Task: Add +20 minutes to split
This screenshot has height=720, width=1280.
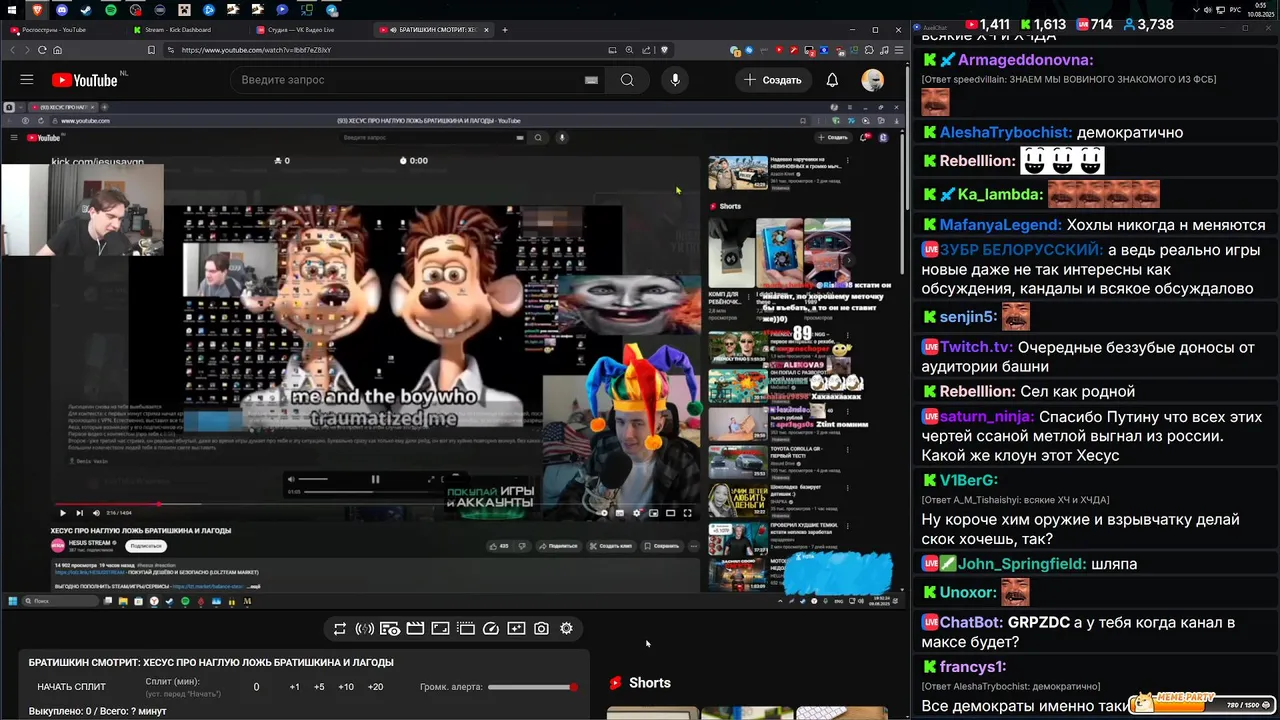Action: 375,687
